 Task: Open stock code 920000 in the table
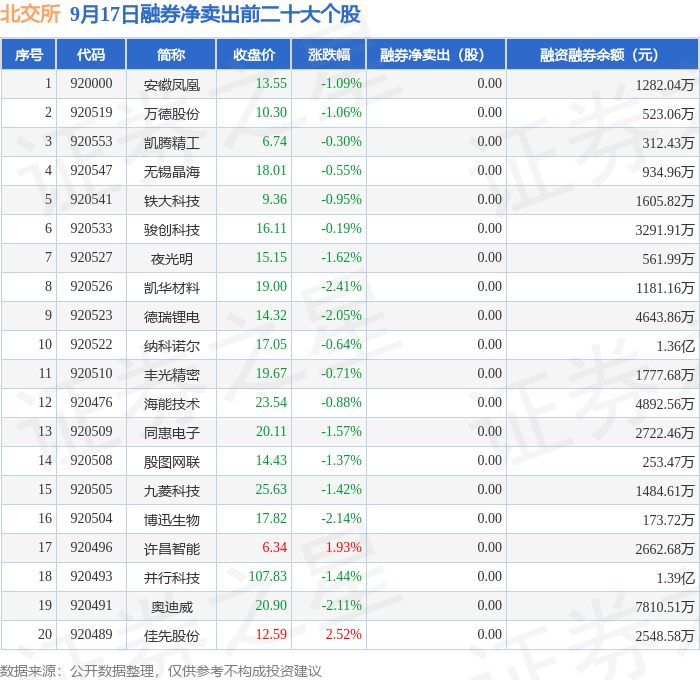point(91,83)
